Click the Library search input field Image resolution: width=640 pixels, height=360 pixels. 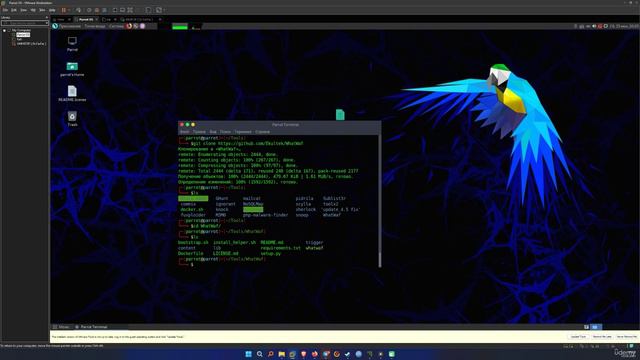click(x=24, y=23)
